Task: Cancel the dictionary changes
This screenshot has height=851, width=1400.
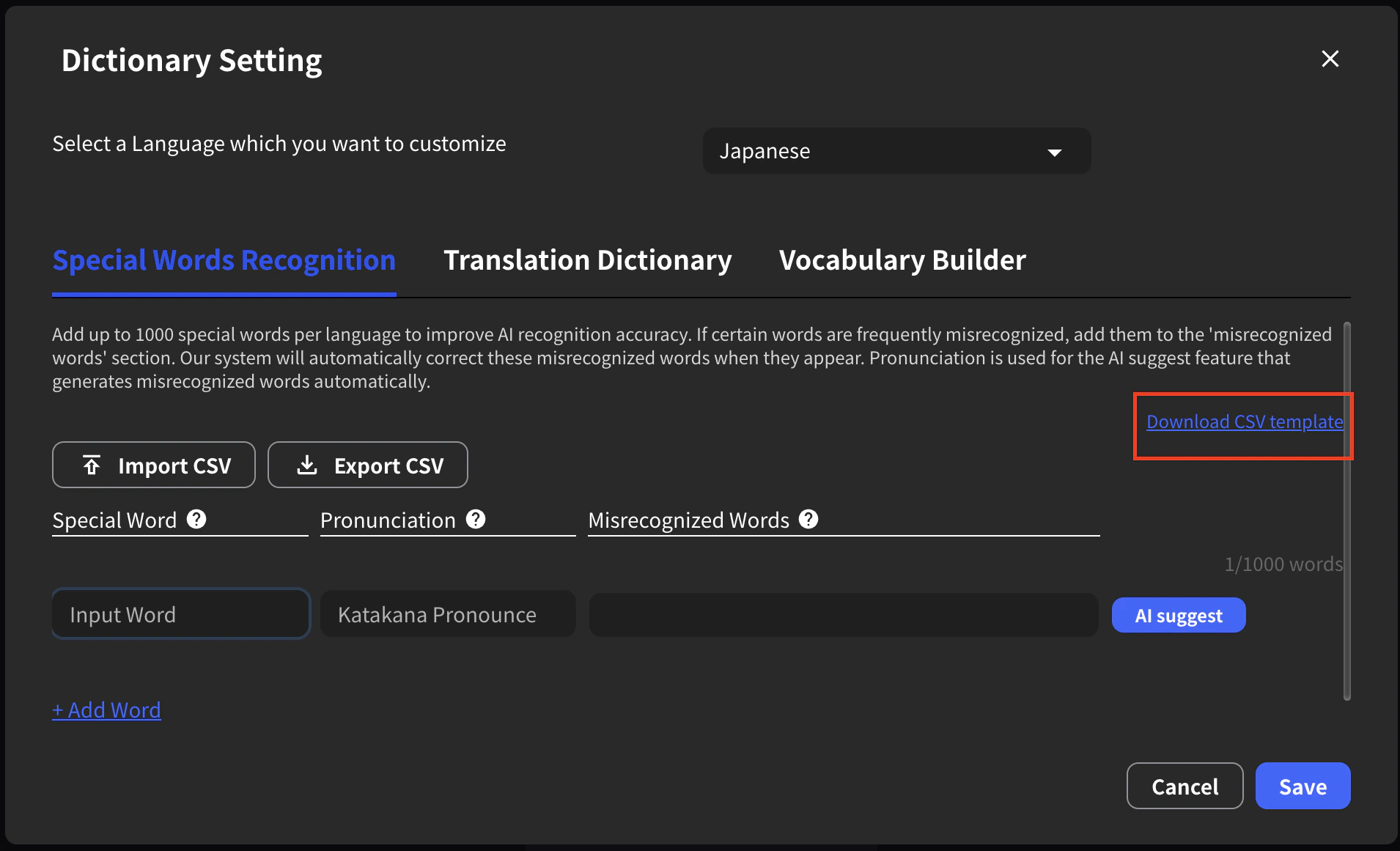Action: (x=1185, y=786)
